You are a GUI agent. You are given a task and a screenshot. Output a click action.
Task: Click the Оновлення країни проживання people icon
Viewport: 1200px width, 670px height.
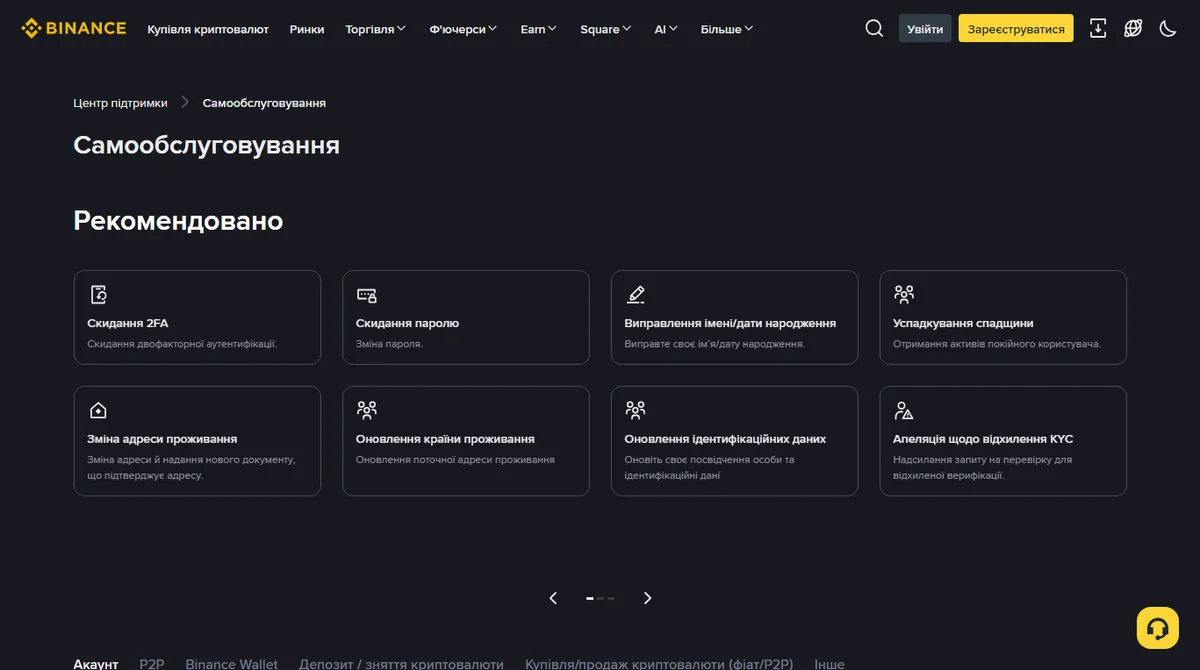tap(366, 410)
